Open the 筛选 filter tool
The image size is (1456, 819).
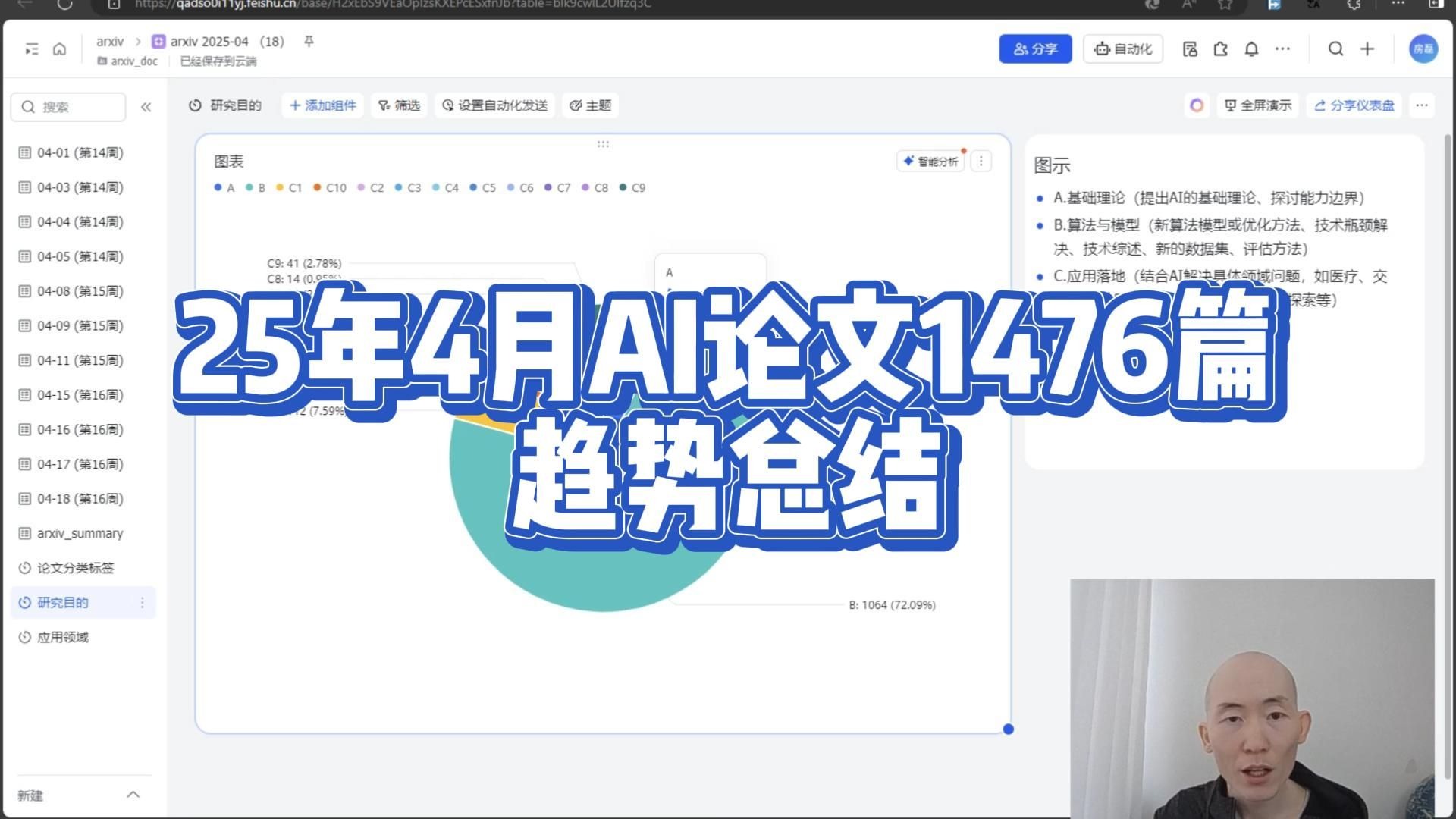point(400,105)
